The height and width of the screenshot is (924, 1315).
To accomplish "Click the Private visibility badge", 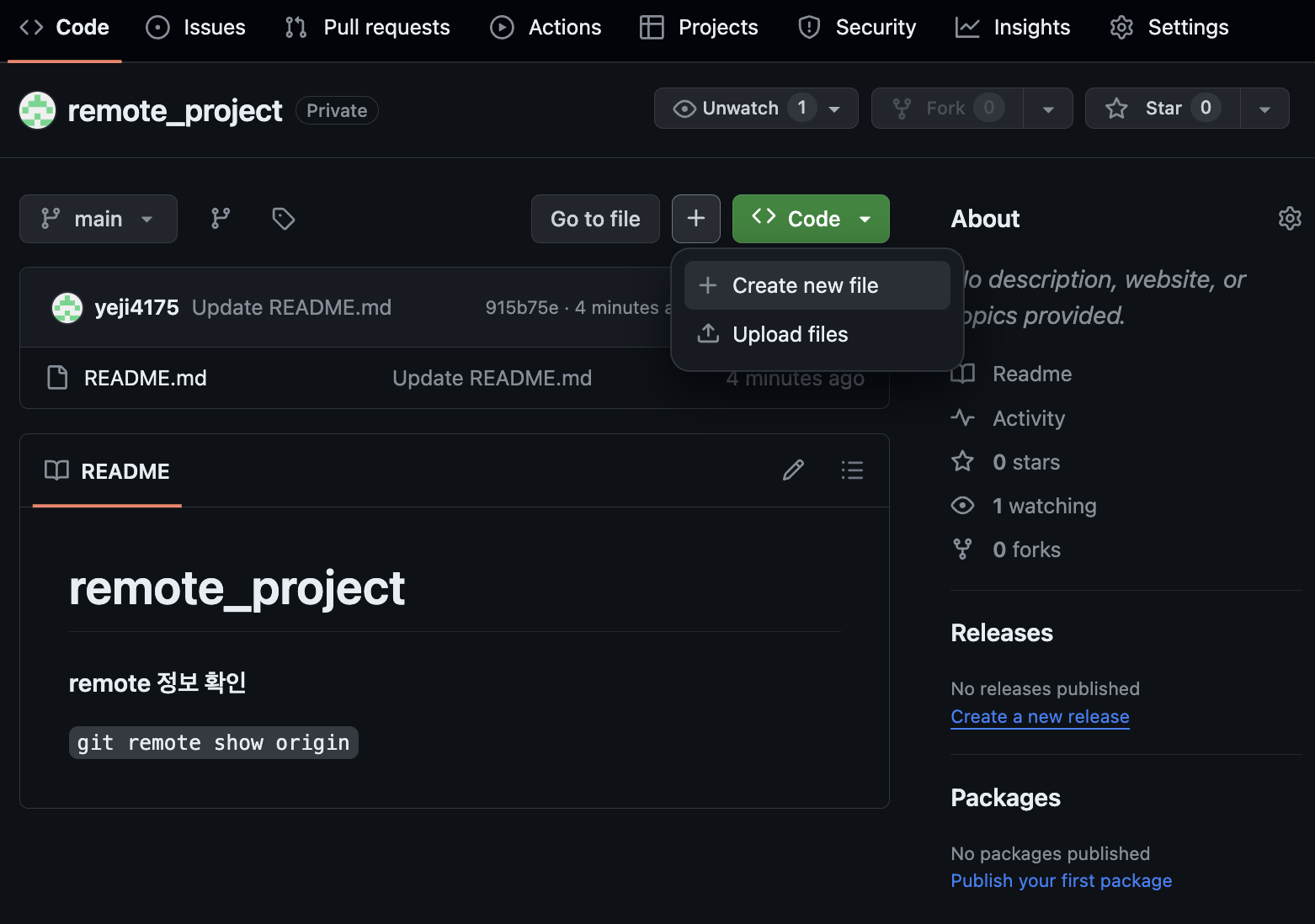I will [x=337, y=110].
